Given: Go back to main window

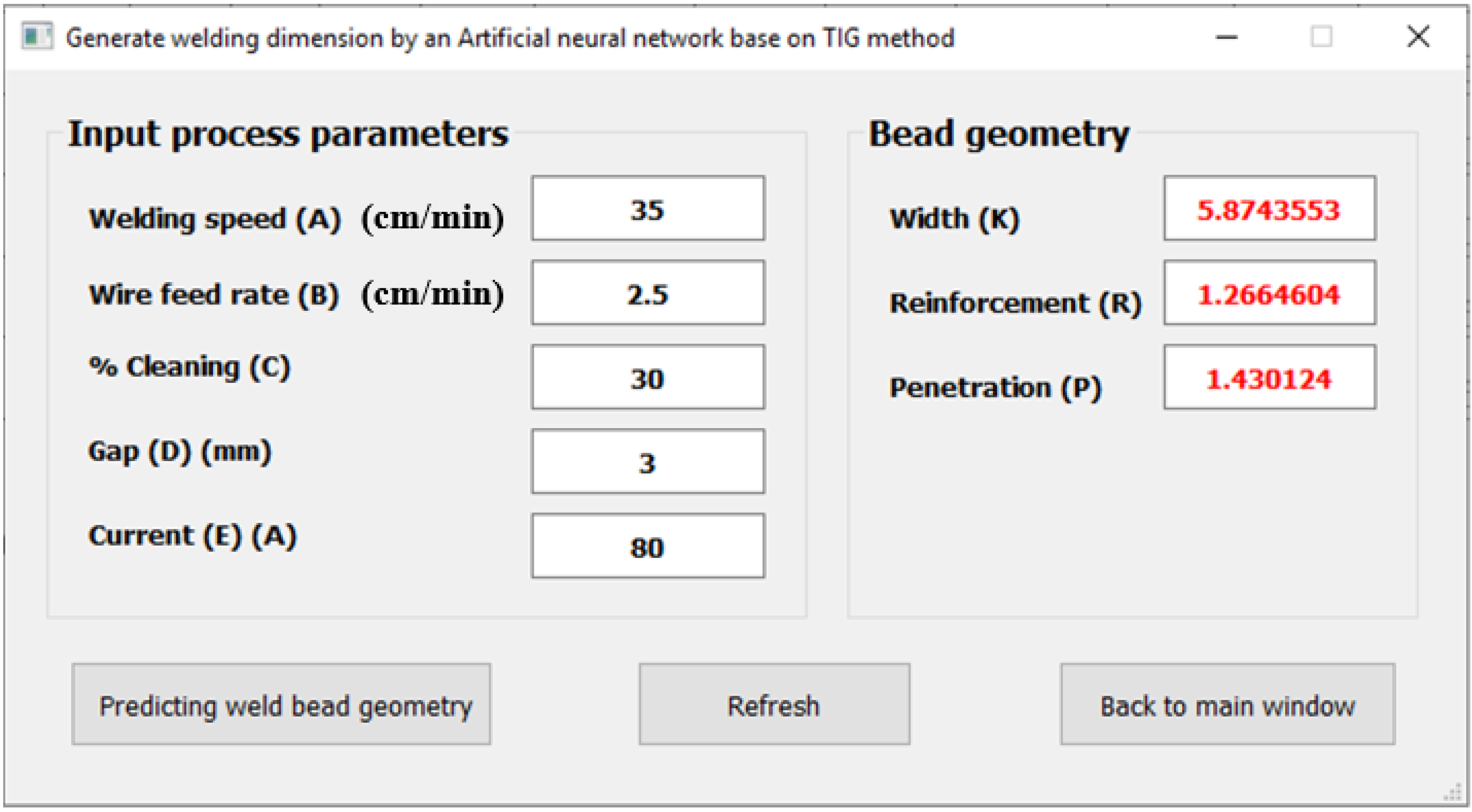Looking at the screenshot, I should coord(1227,704).
